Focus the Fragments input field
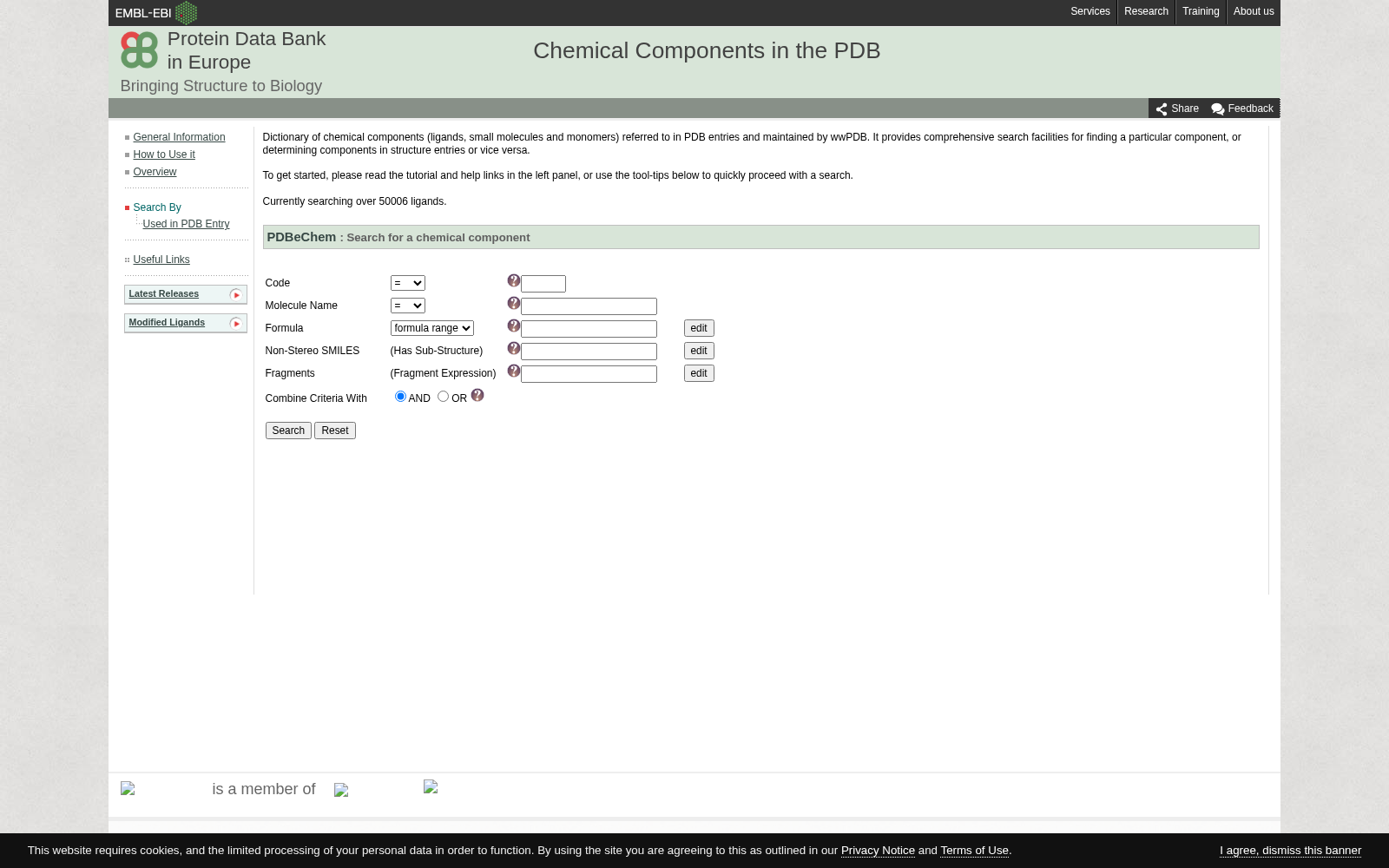Screen dimensions: 1389x868 click(x=589, y=374)
